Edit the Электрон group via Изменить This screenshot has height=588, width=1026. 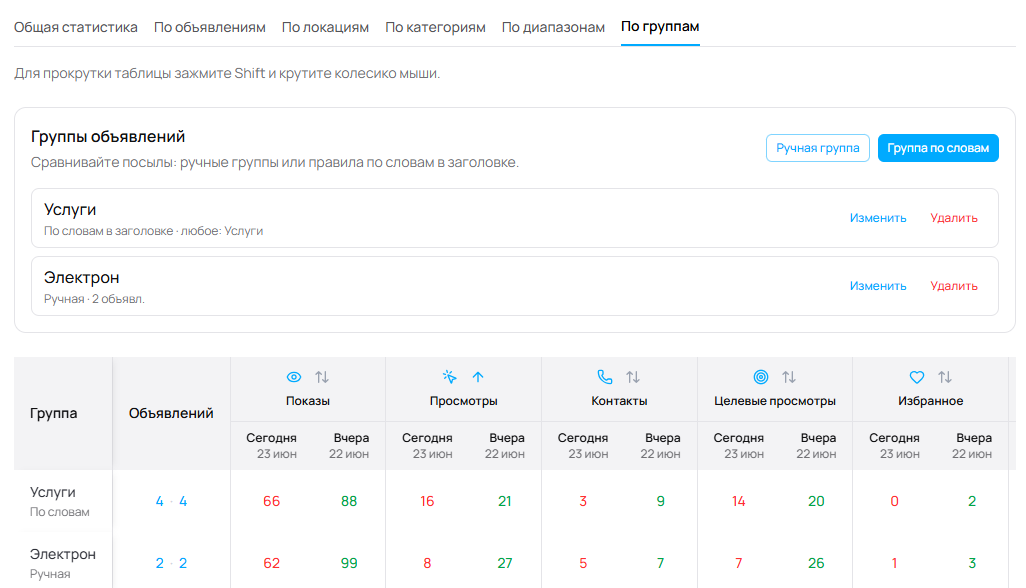[x=878, y=286]
